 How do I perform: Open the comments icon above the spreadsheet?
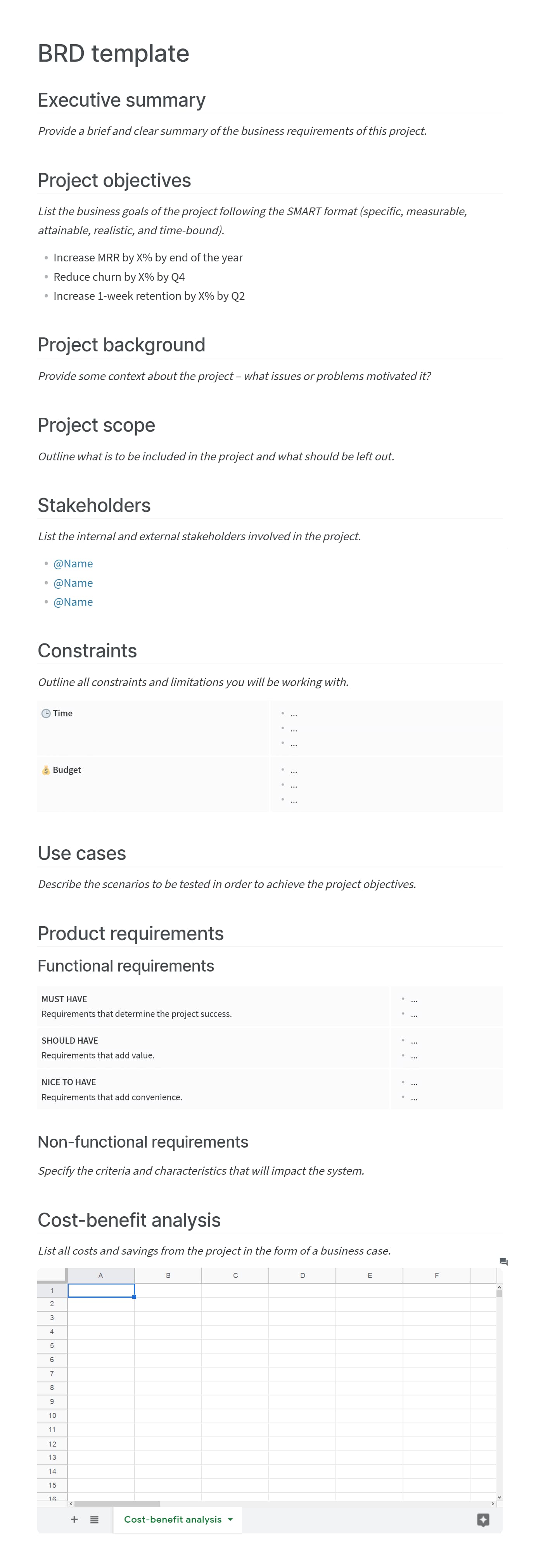[503, 1262]
